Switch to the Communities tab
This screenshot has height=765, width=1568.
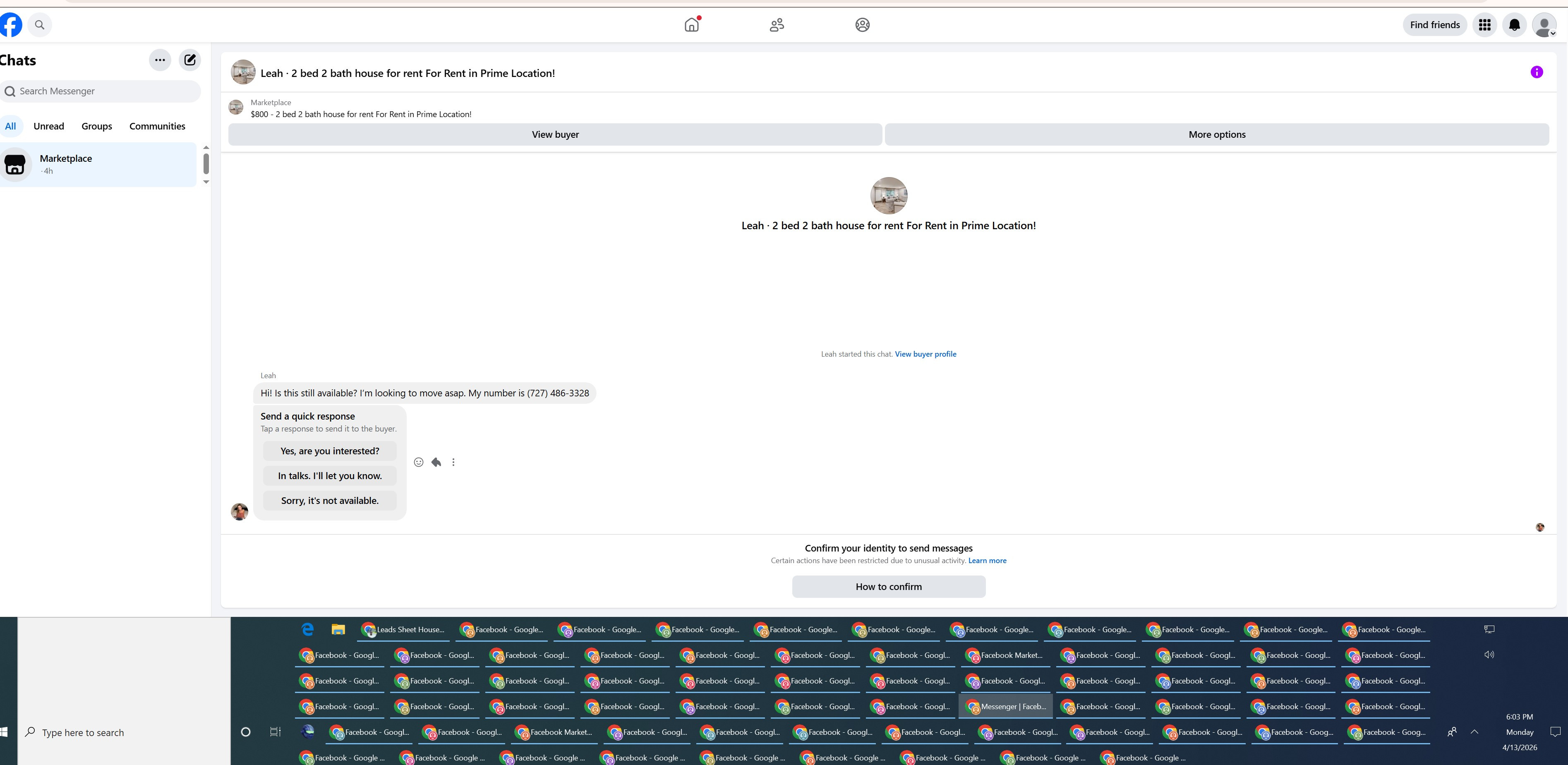[x=157, y=126]
